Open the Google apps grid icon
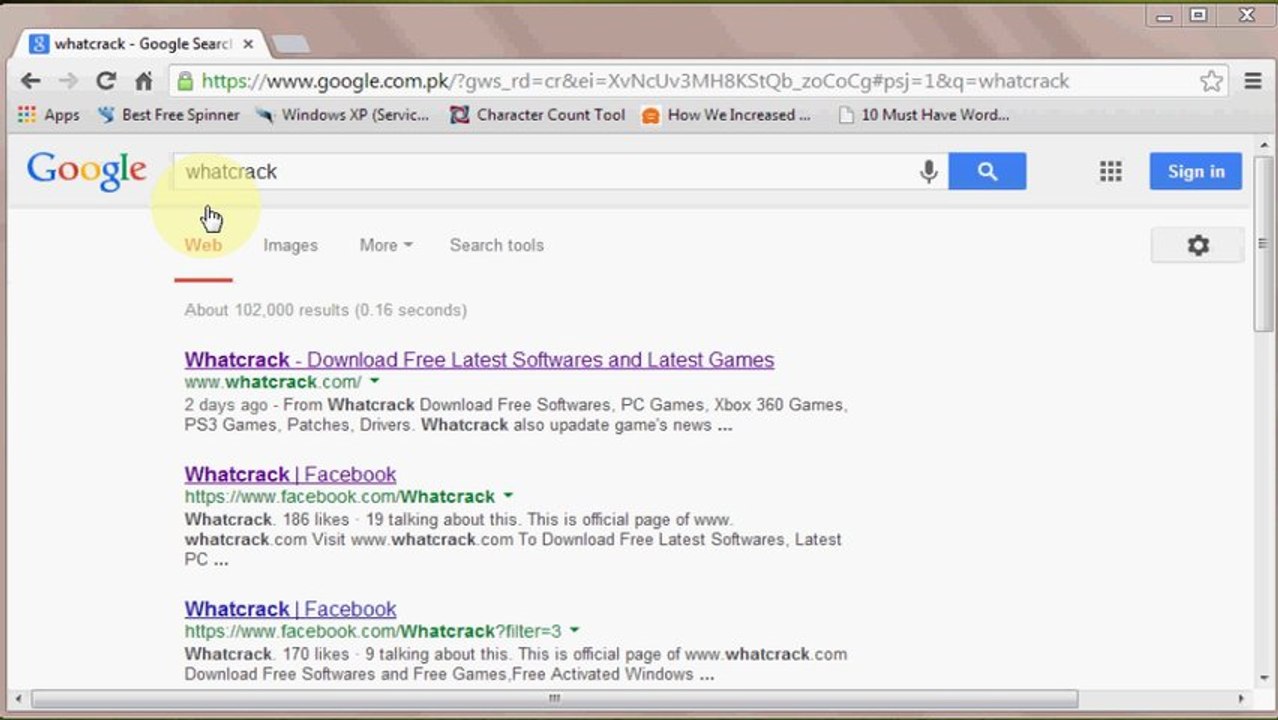The image size is (1278, 720). point(1111,171)
